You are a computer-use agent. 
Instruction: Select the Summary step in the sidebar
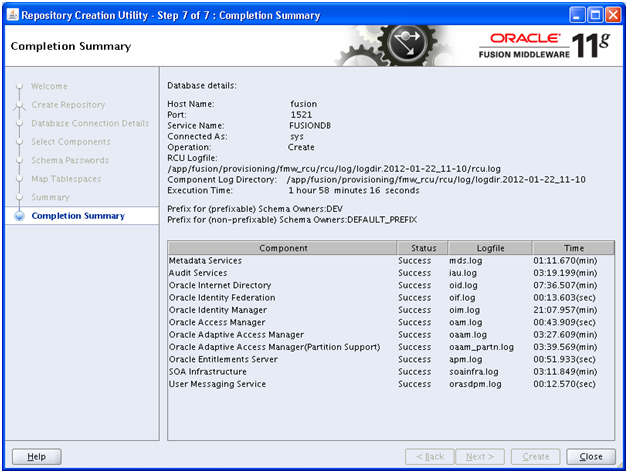(50, 197)
